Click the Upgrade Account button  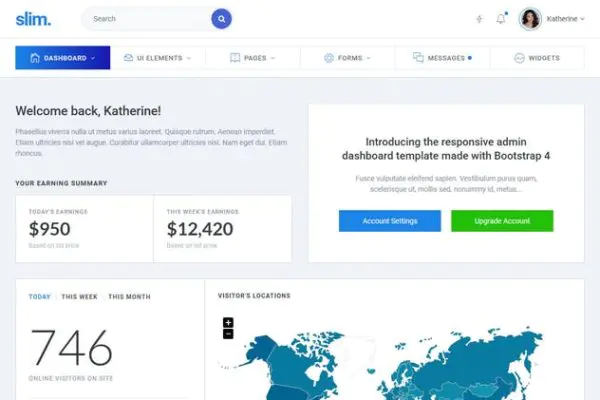pyautogui.click(x=502, y=221)
